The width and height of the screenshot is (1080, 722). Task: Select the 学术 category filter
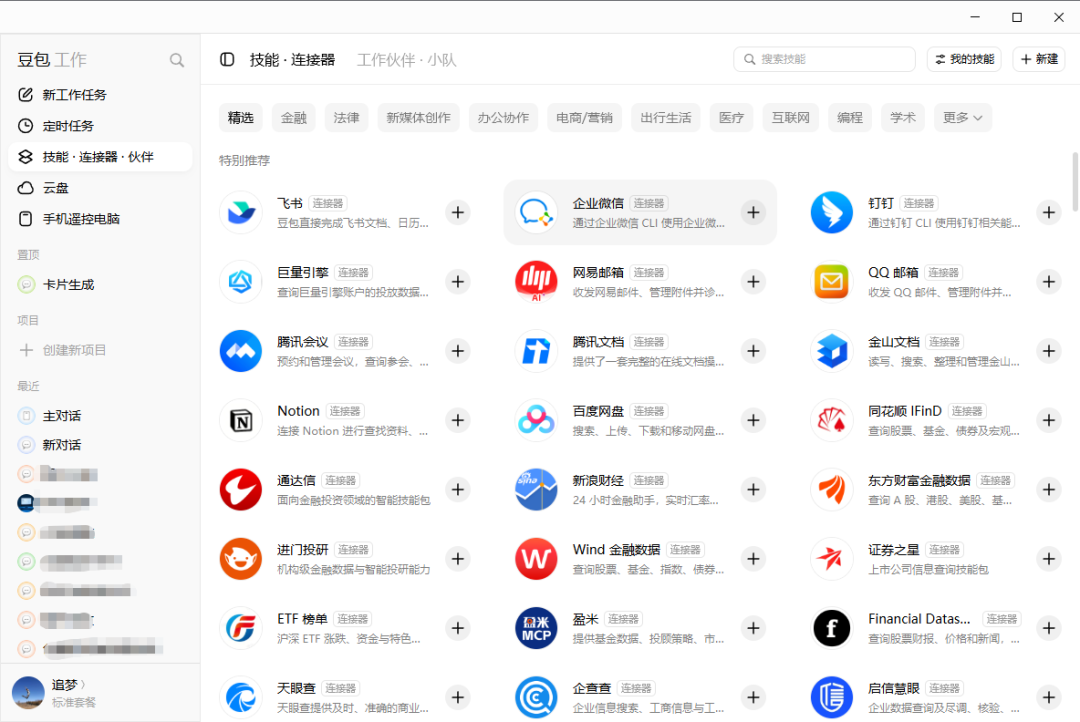(x=903, y=118)
